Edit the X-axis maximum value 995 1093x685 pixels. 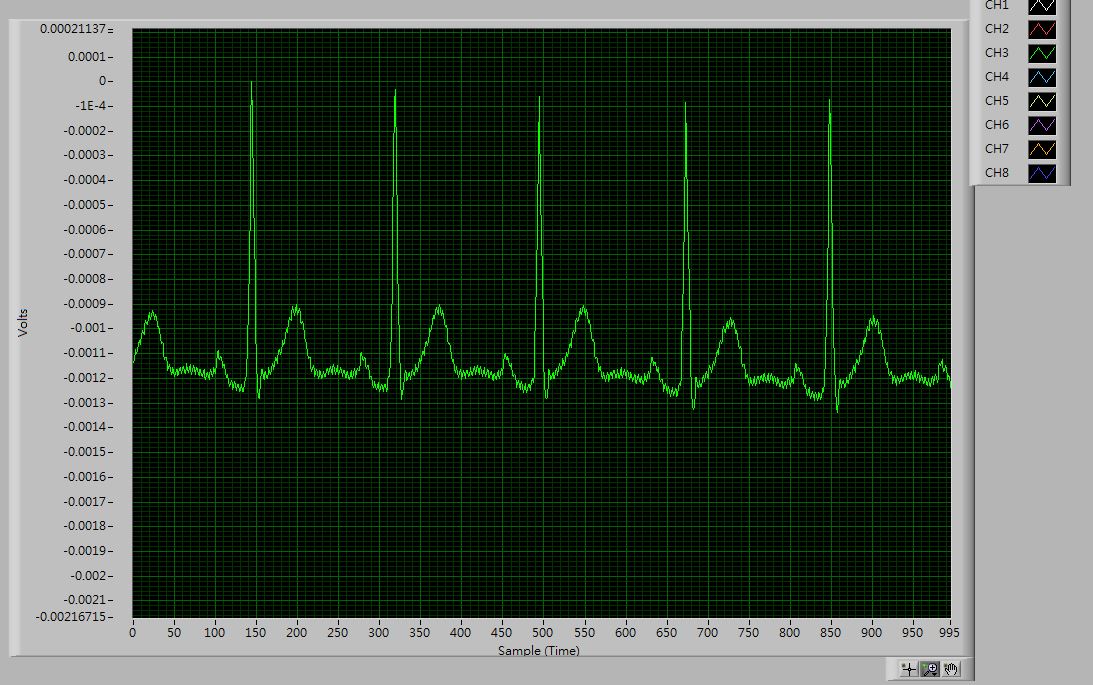point(949,633)
